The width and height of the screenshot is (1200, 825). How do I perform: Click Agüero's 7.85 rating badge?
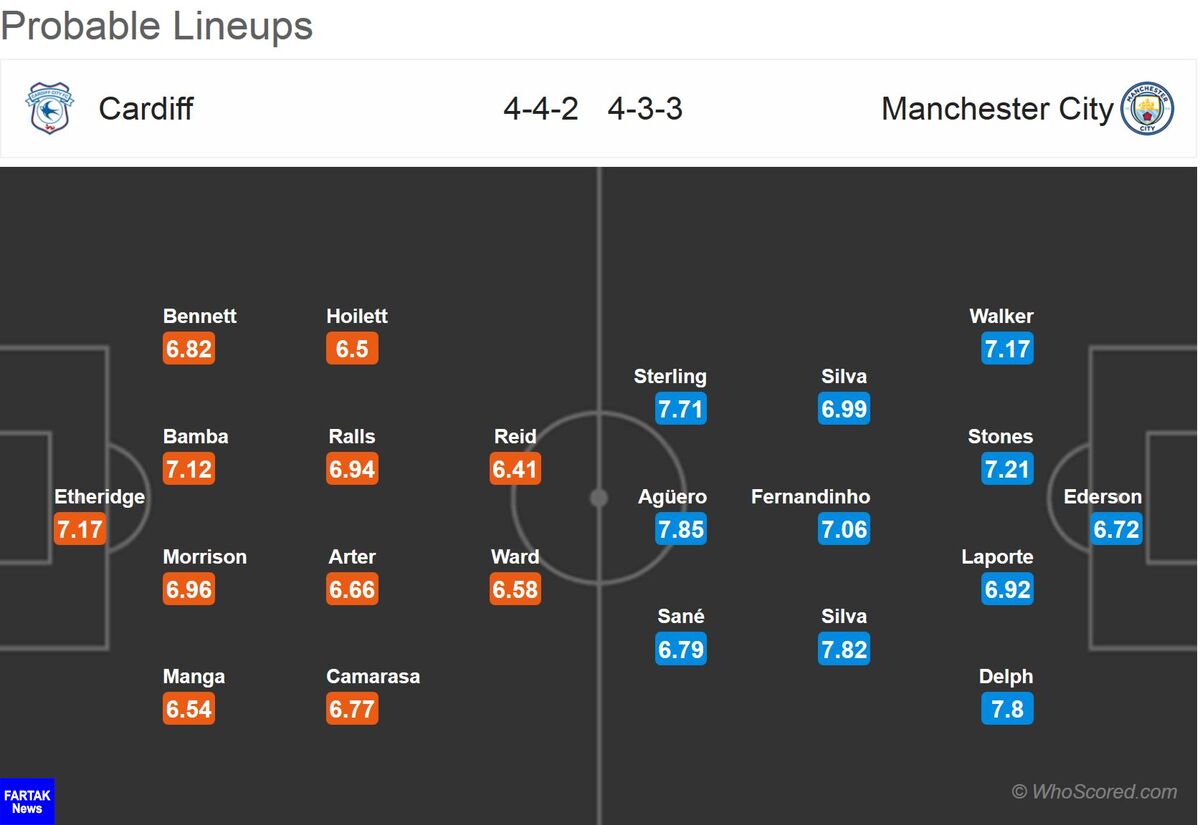(681, 529)
